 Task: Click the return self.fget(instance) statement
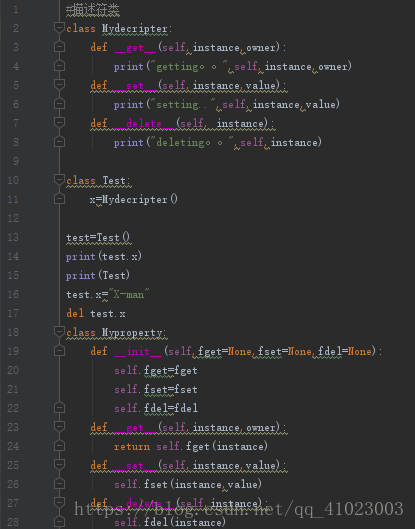click(x=191, y=446)
